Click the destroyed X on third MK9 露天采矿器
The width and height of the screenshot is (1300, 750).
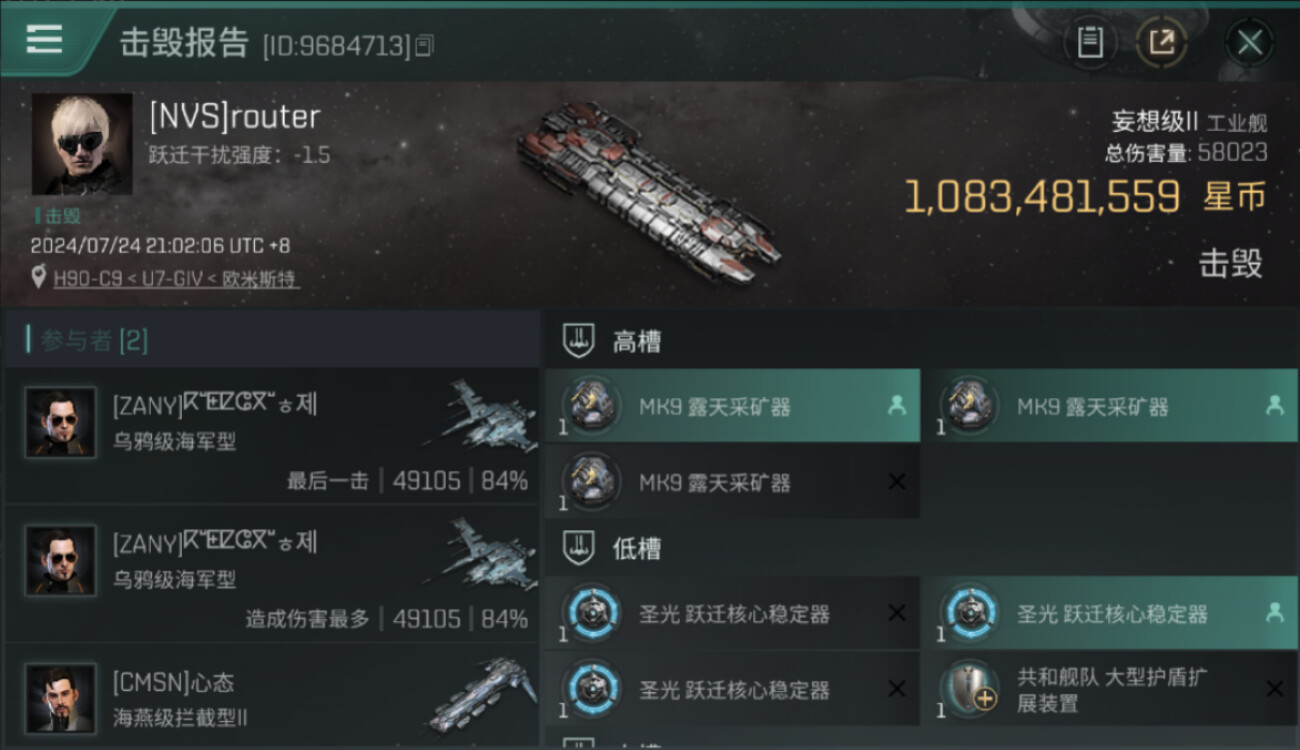click(x=897, y=482)
